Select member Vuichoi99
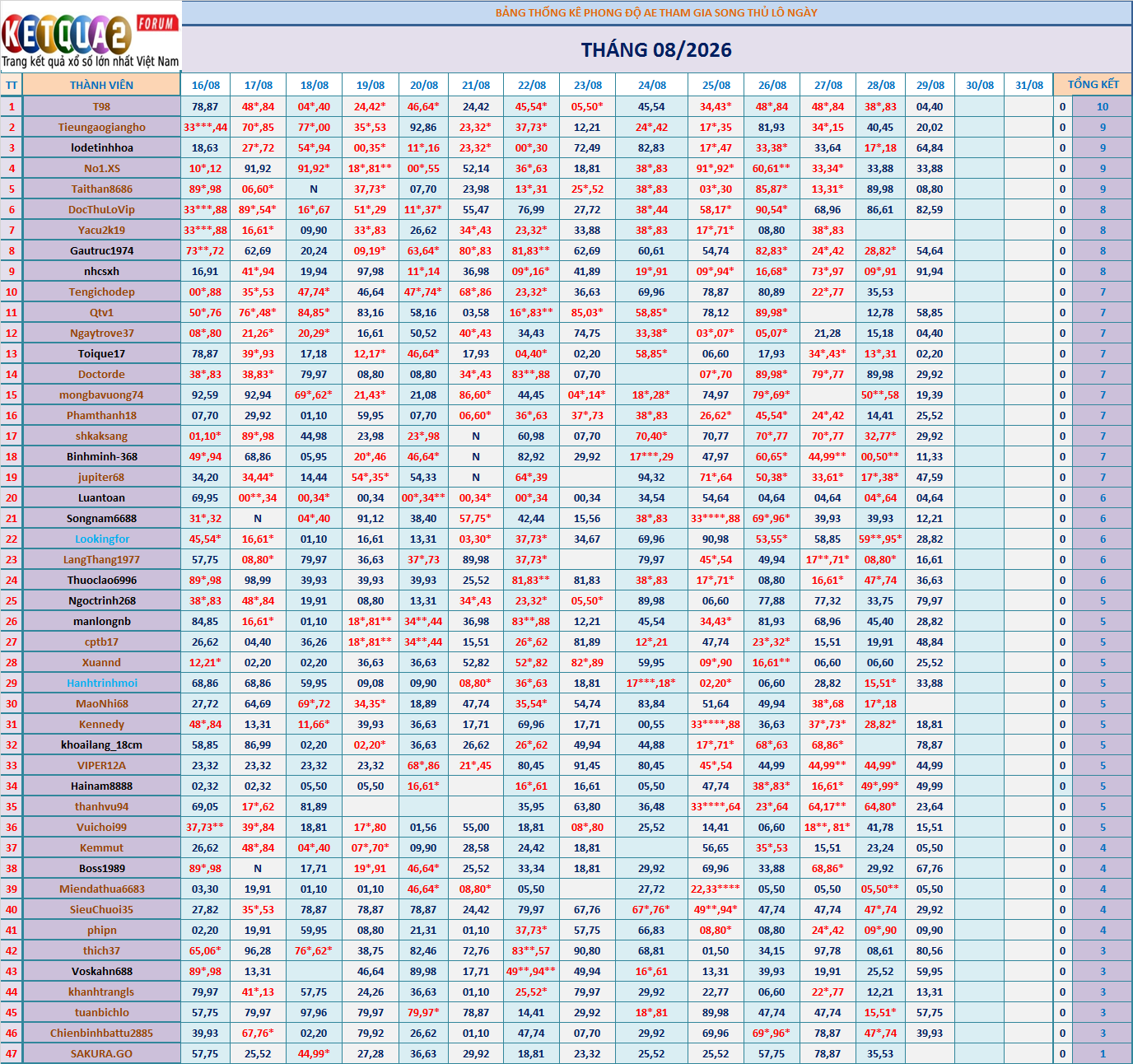Screen dimensions: 1133x1064 click(101, 827)
